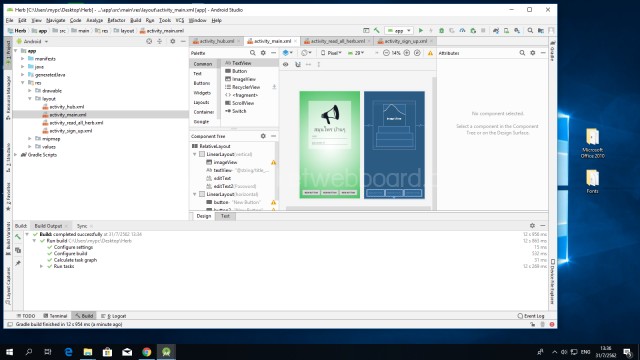Screen dimensions: 640x360
Task: Click pin tab icon in Build panel
Action: (x=18, y=263)
